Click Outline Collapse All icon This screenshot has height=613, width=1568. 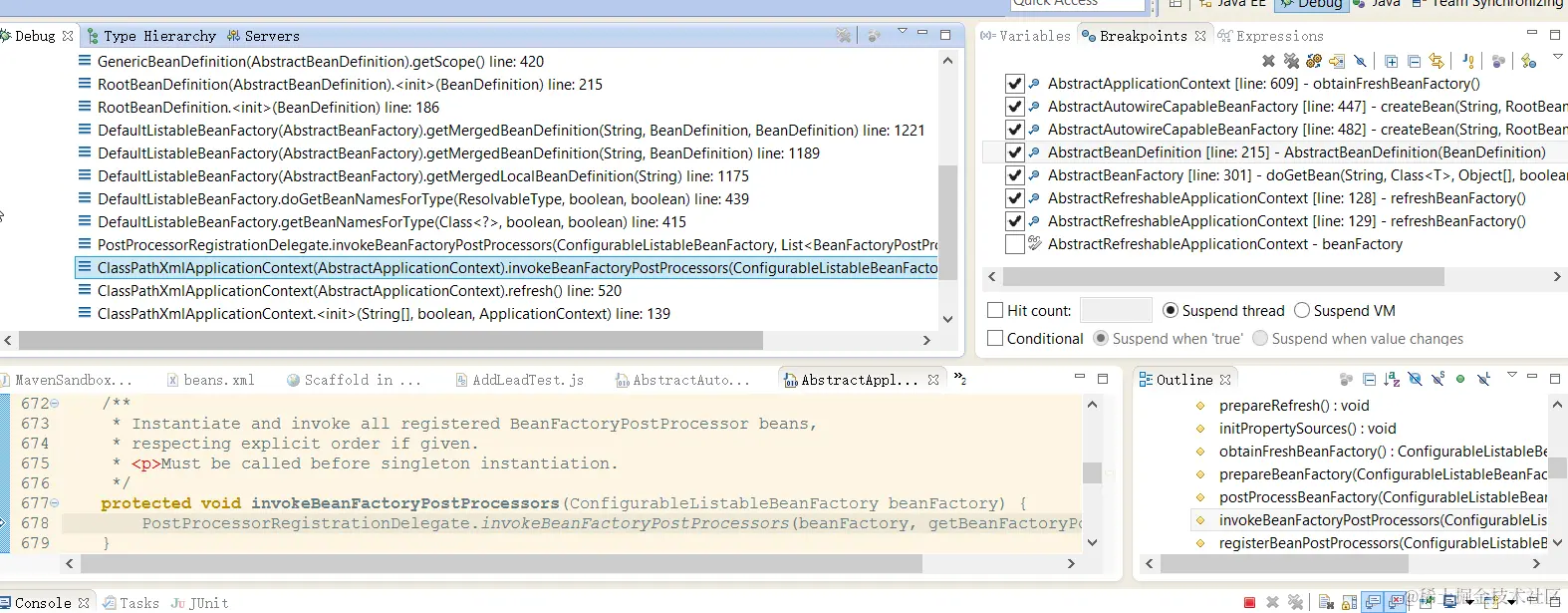tap(1369, 380)
